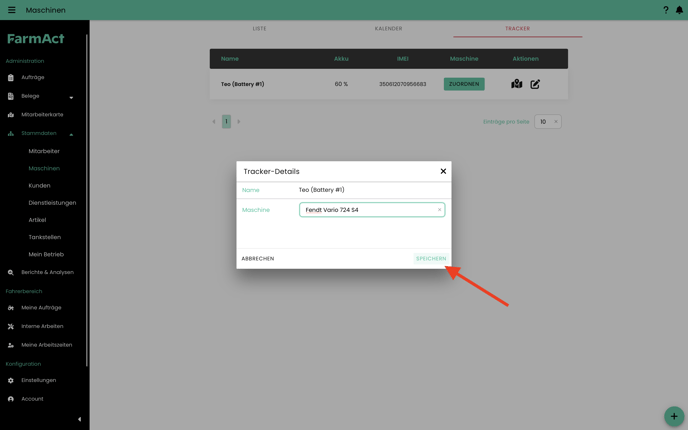
Task: Click the Abbrechen button
Action: 258,258
